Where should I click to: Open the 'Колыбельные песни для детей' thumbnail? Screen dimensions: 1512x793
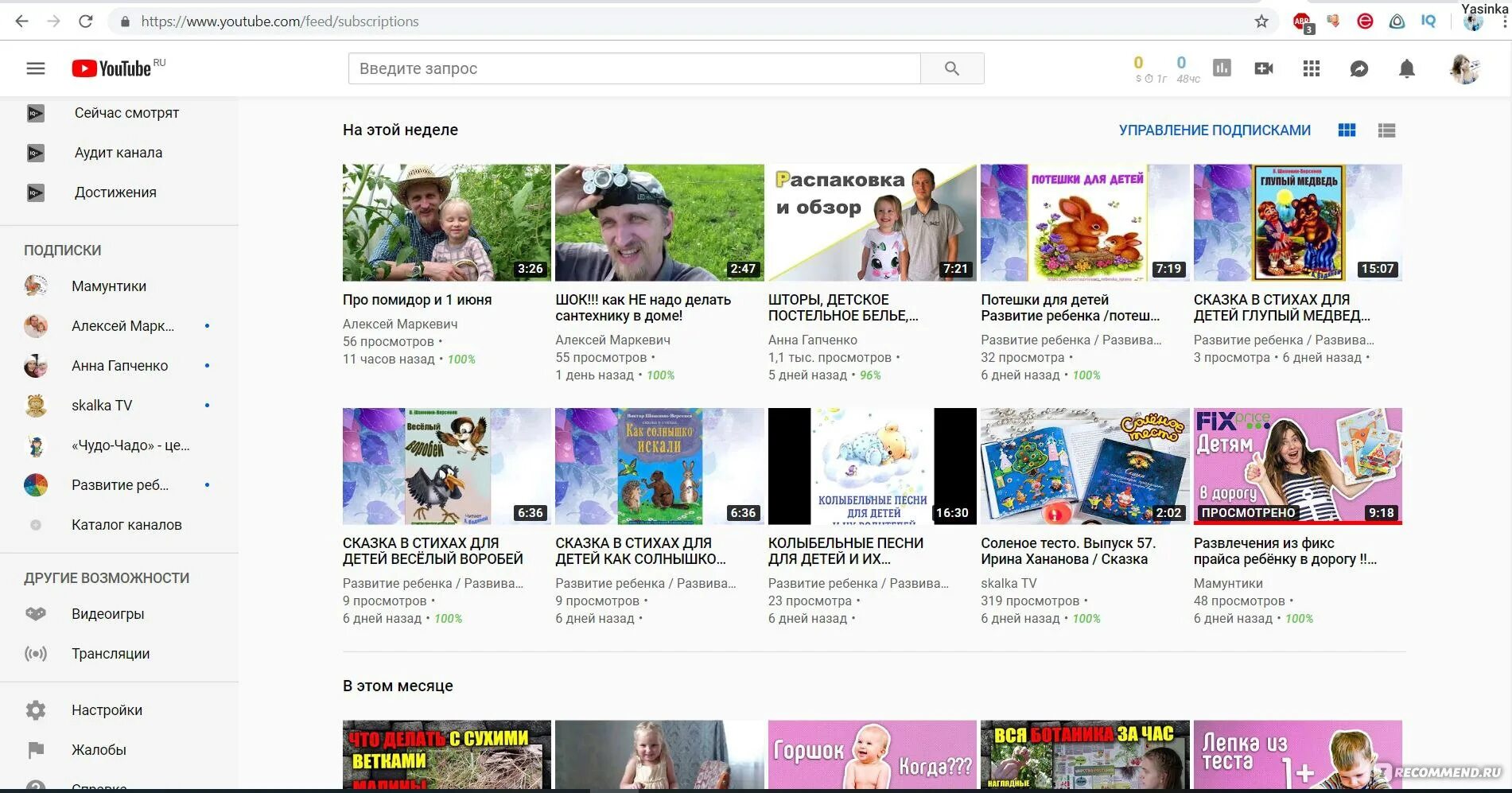[x=872, y=466]
